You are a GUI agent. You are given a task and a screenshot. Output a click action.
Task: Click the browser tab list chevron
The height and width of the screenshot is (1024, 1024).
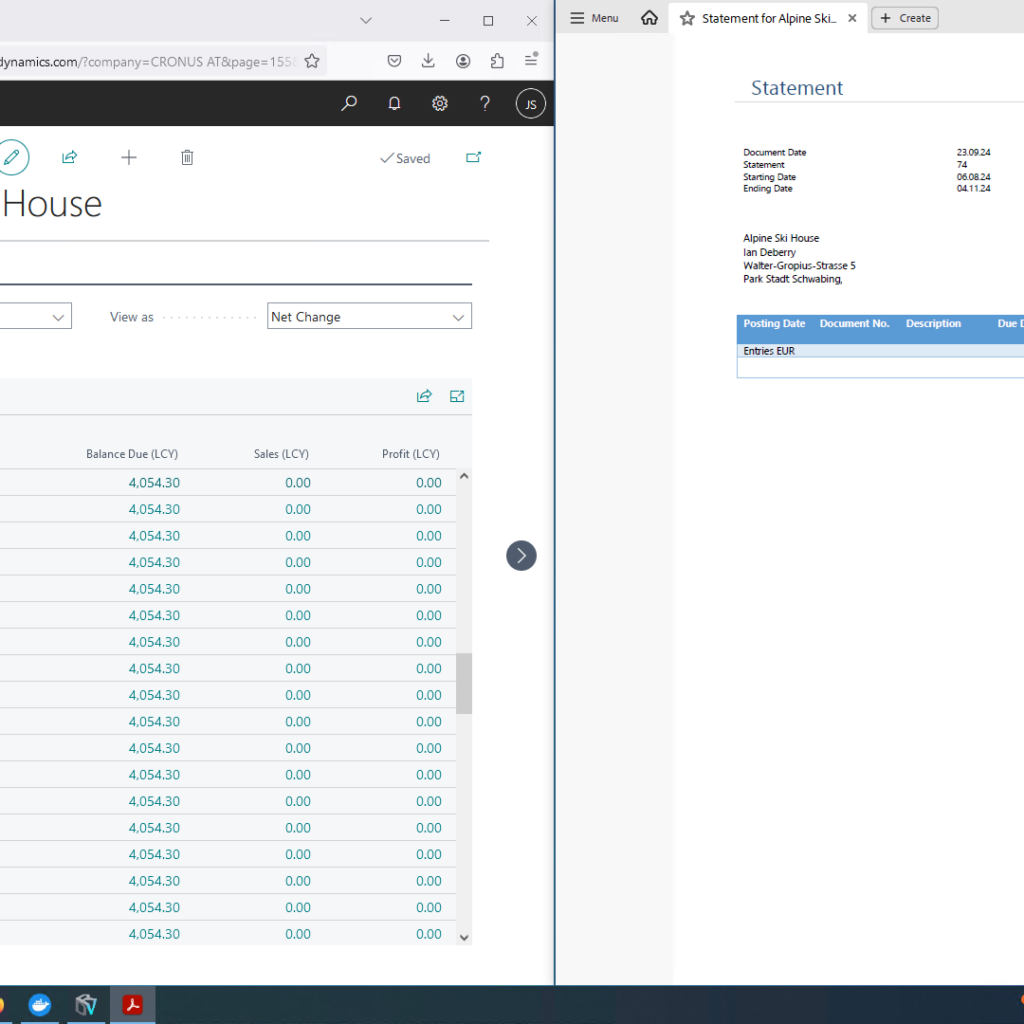pyautogui.click(x=366, y=20)
